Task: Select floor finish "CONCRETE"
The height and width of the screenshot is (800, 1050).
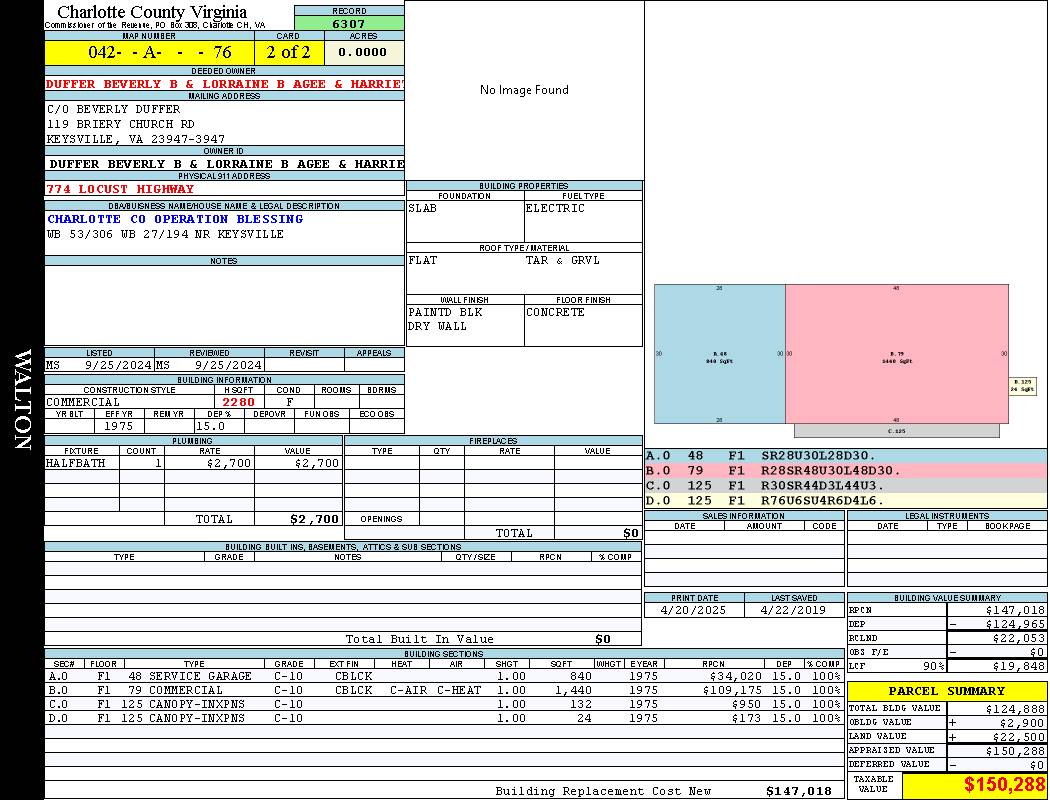Action: 555,312
